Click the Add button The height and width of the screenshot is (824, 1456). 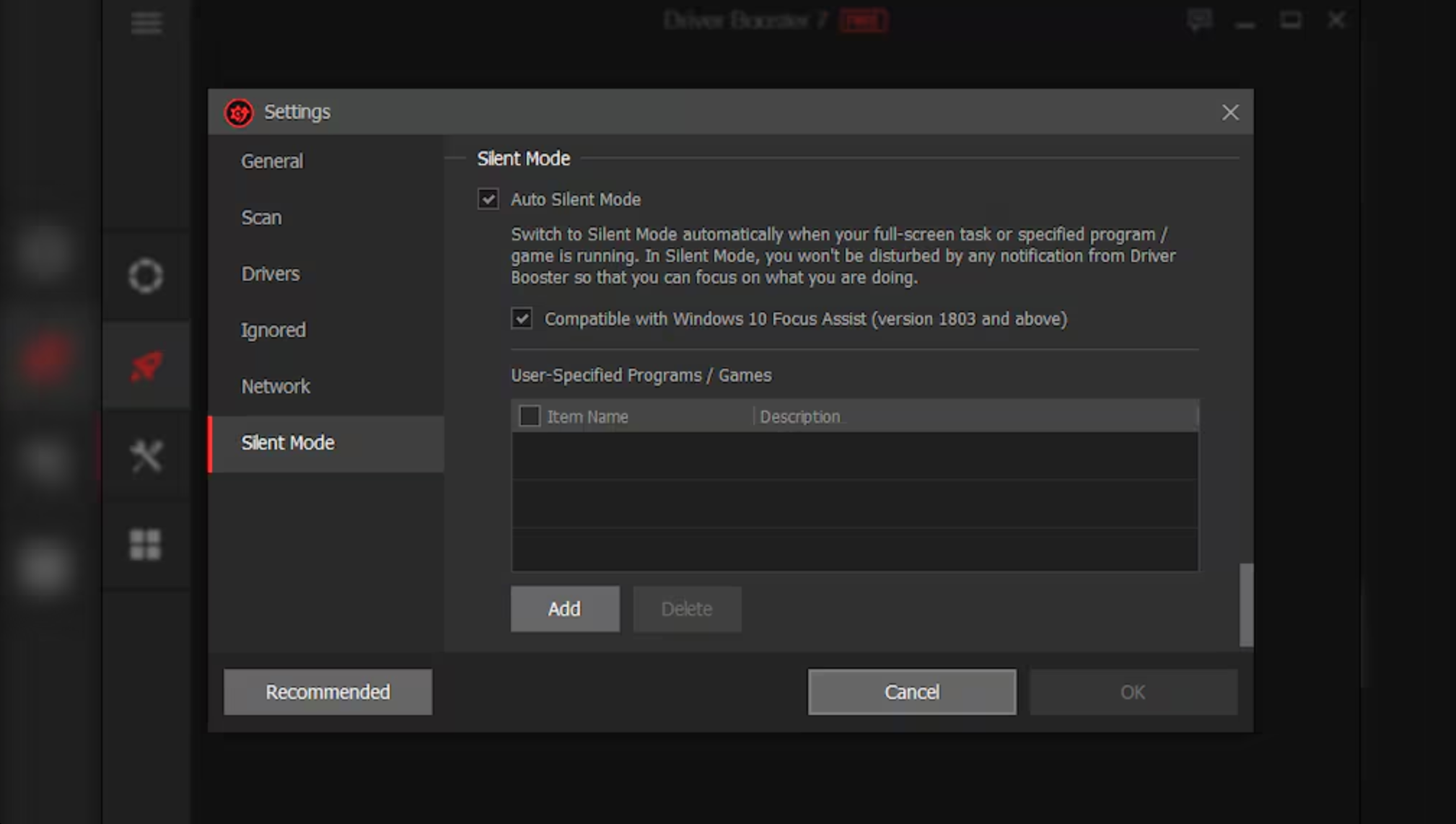[565, 609]
